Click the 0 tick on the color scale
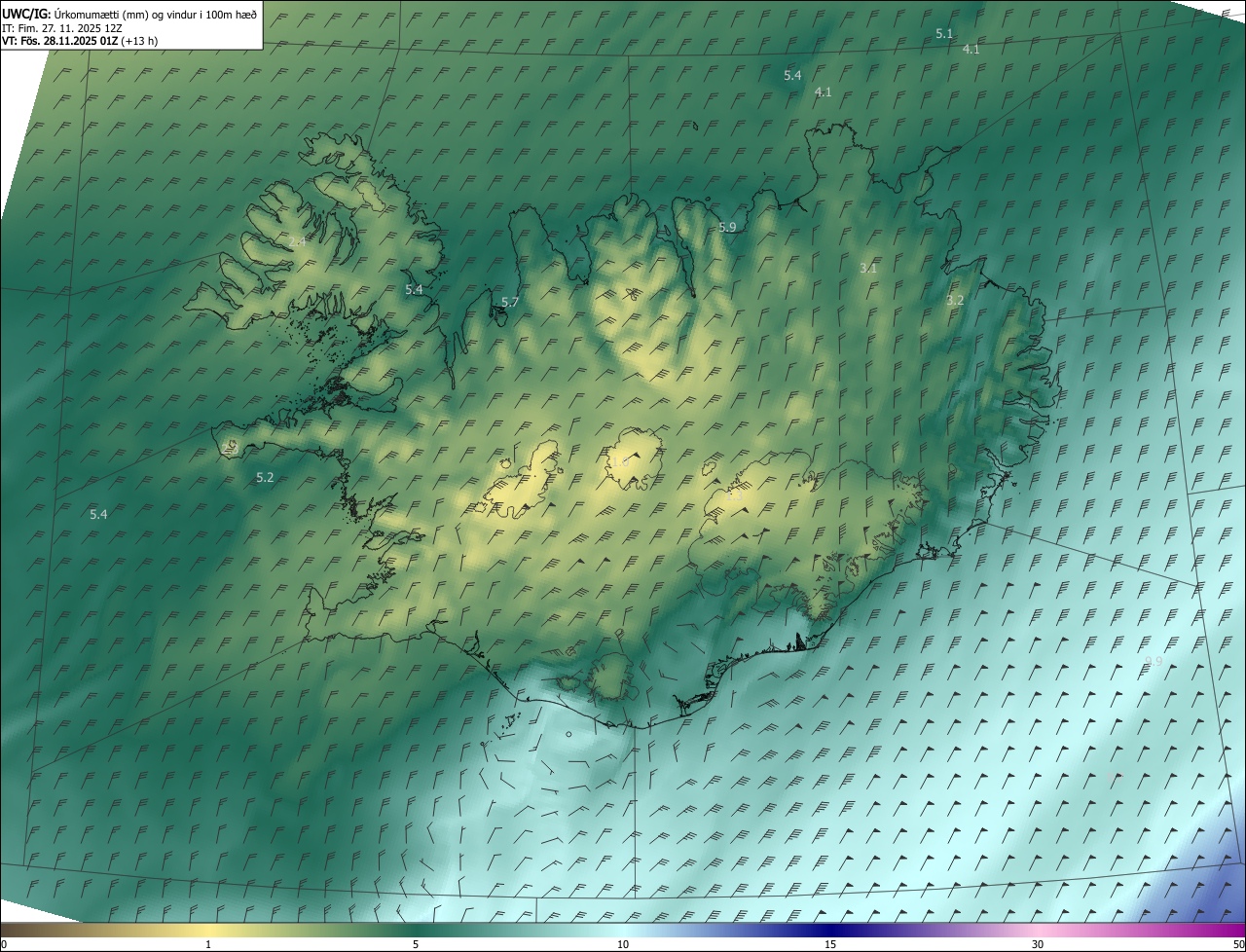 click(4, 944)
